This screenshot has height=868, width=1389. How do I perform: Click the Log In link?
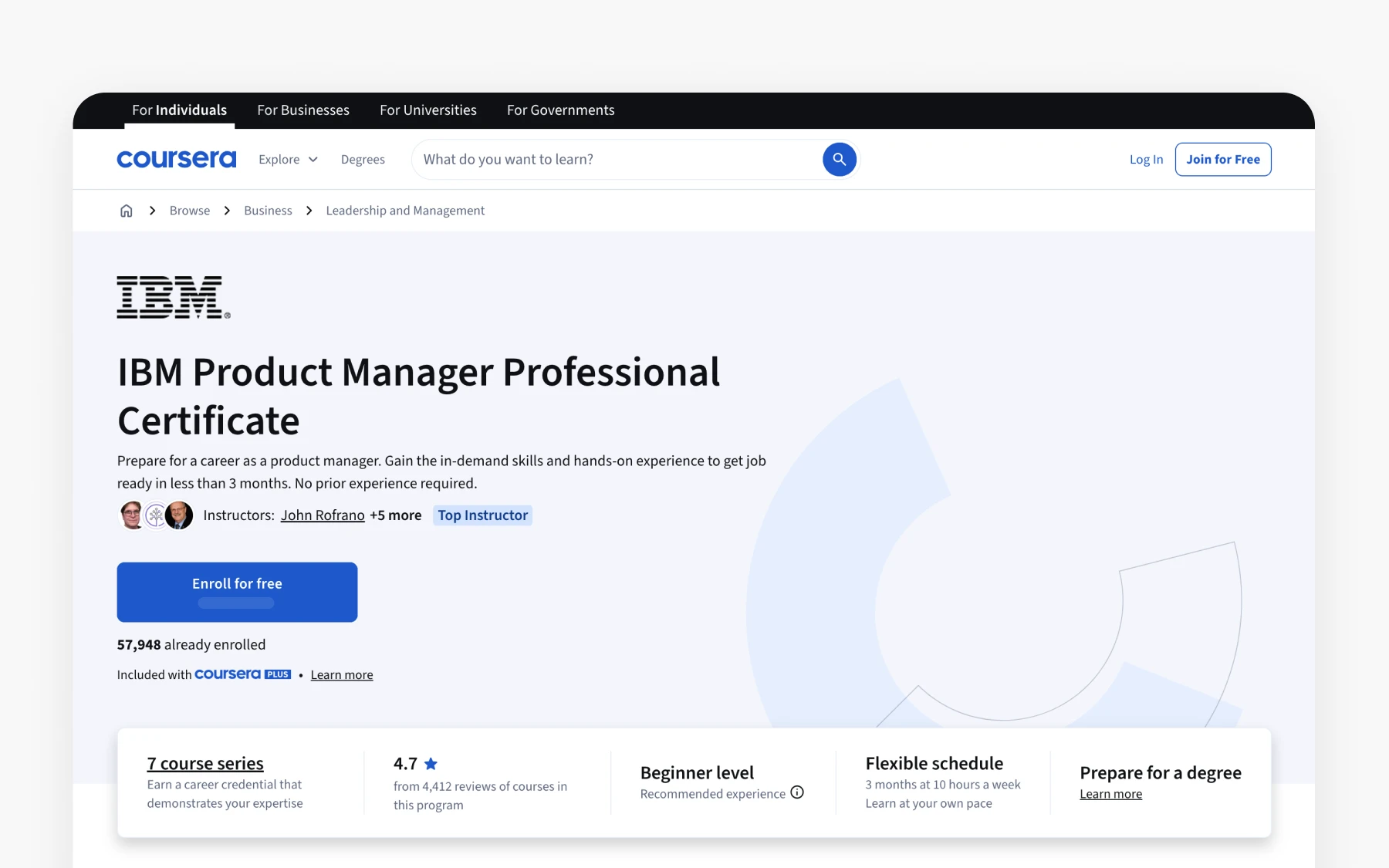click(1146, 159)
